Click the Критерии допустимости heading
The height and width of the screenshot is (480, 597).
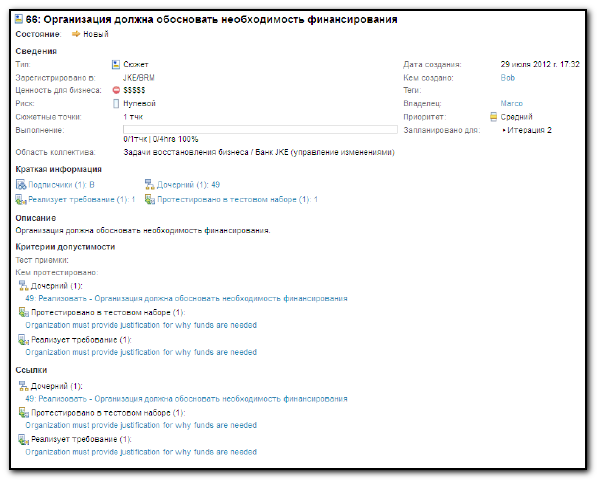click(x=65, y=247)
